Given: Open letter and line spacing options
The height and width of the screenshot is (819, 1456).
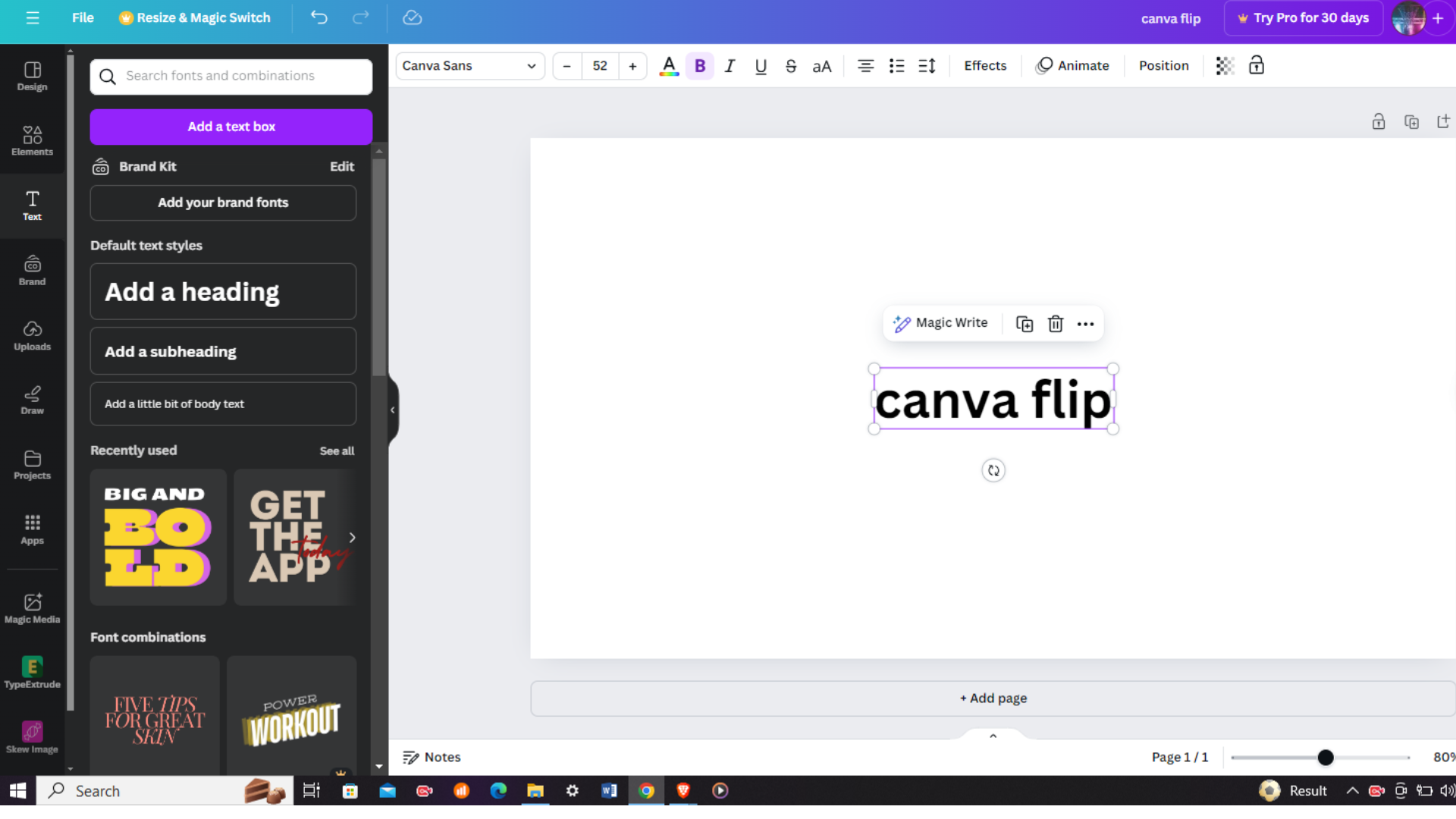Looking at the screenshot, I should pyautogui.click(x=927, y=66).
